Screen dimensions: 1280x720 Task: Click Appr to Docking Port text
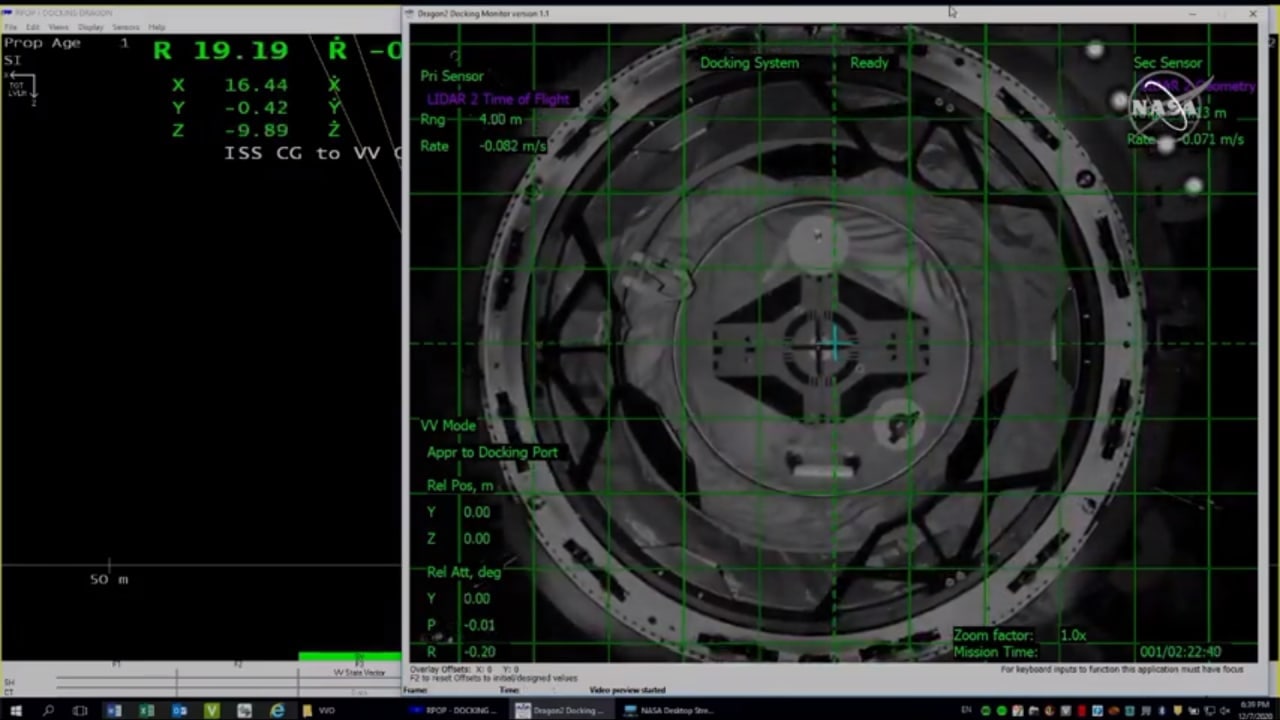(492, 452)
